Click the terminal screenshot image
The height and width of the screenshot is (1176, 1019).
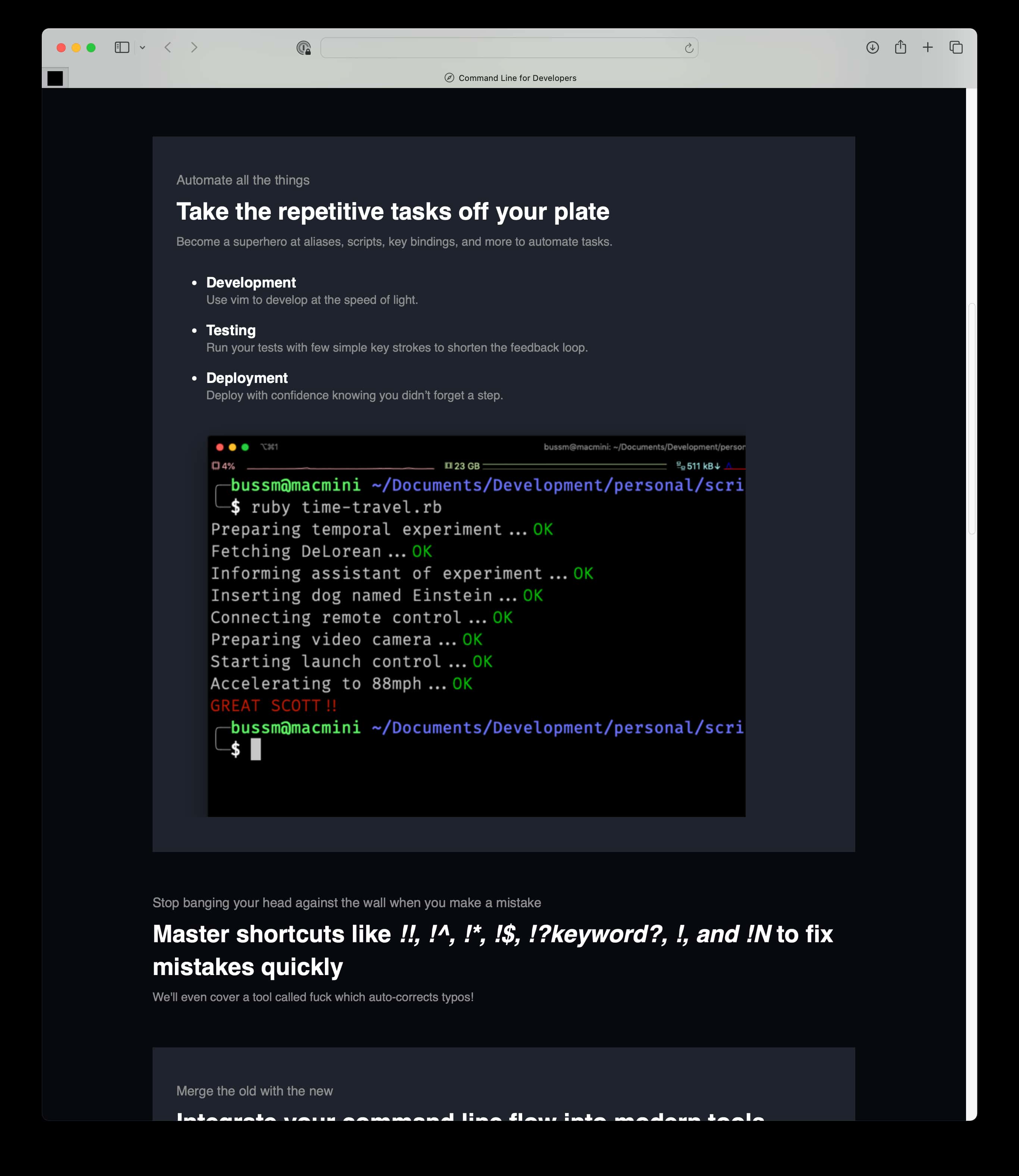pos(476,626)
